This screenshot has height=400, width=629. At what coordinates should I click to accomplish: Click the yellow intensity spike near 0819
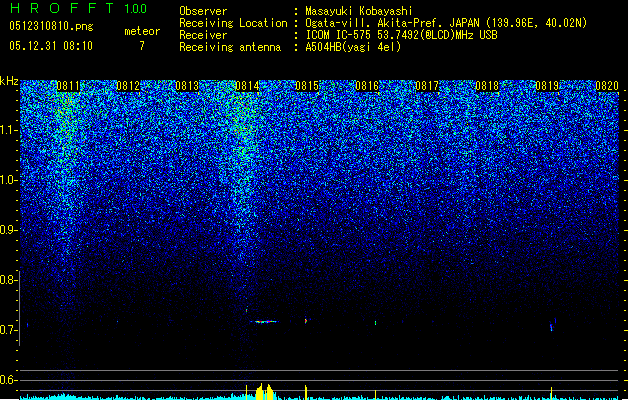click(551, 393)
